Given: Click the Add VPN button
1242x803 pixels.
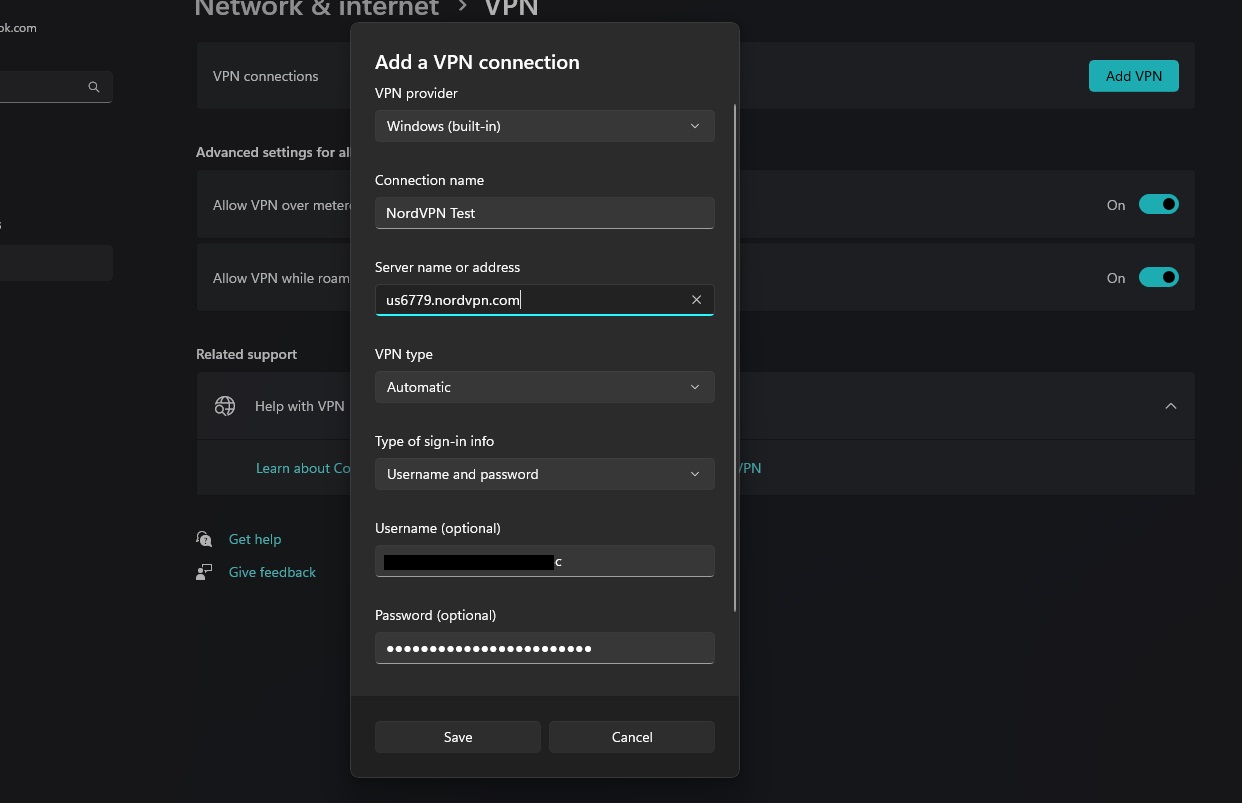Looking at the screenshot, I should click(1134, 76).
